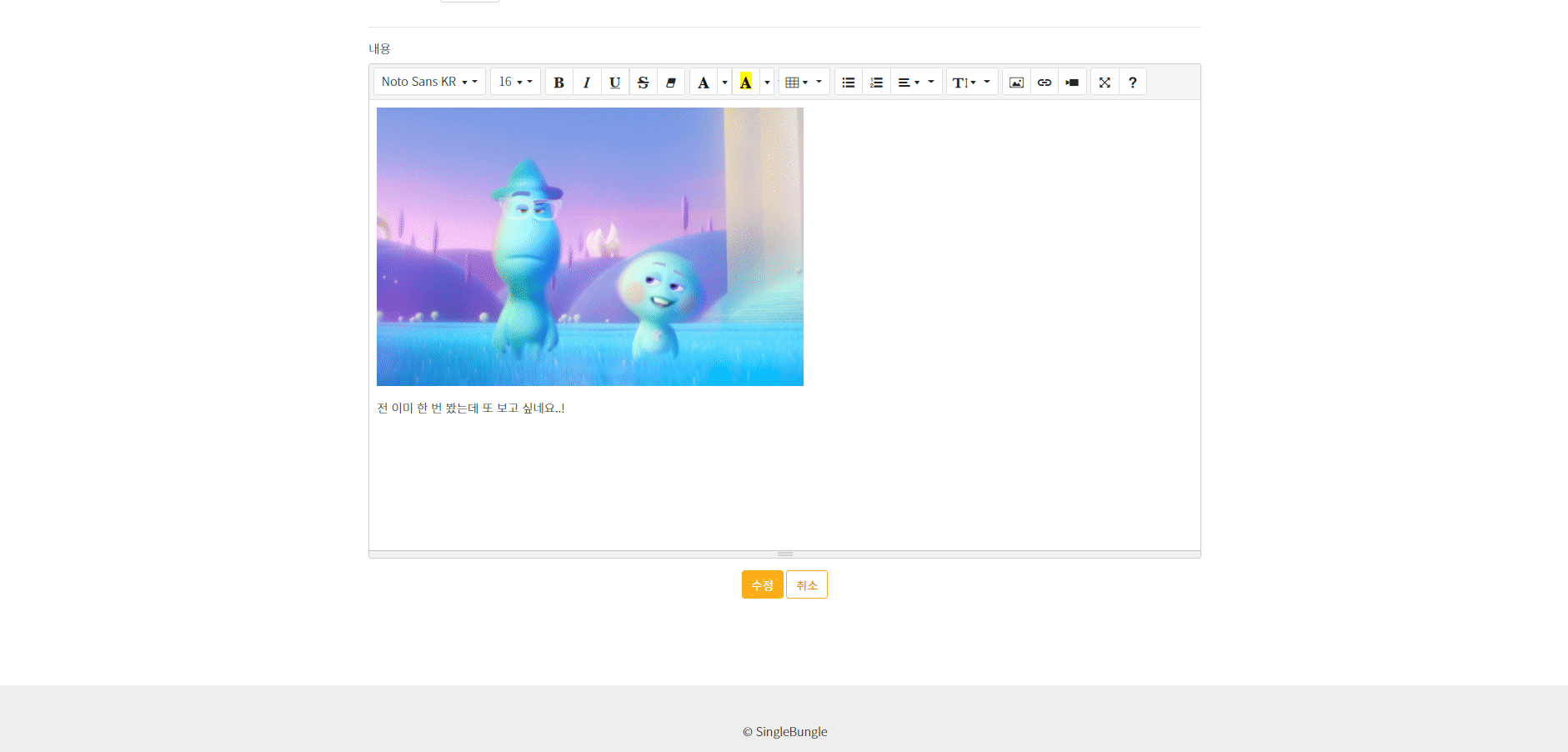Open the editor help dialog
Image resolution: width=1568 pixels, height=752 pixels.
coord(1132,82)
